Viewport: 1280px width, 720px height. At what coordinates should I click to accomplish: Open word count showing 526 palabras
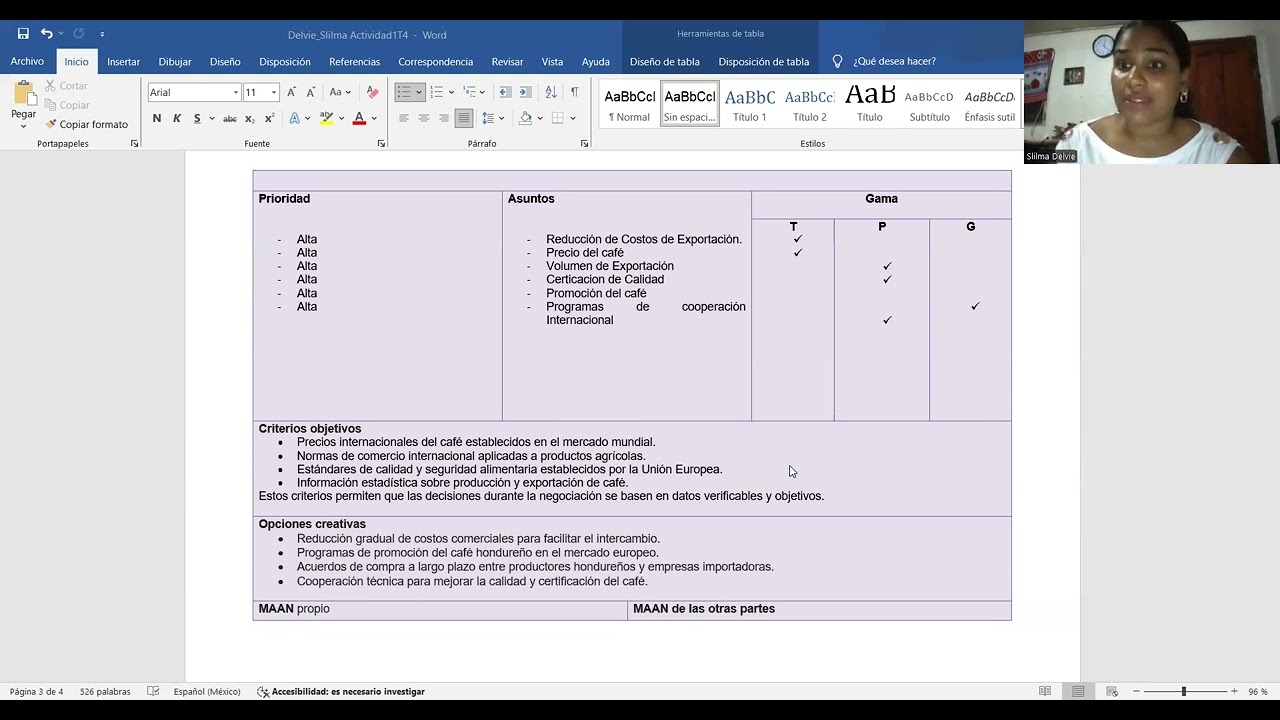pyautogui.click(x=105, y=691)
